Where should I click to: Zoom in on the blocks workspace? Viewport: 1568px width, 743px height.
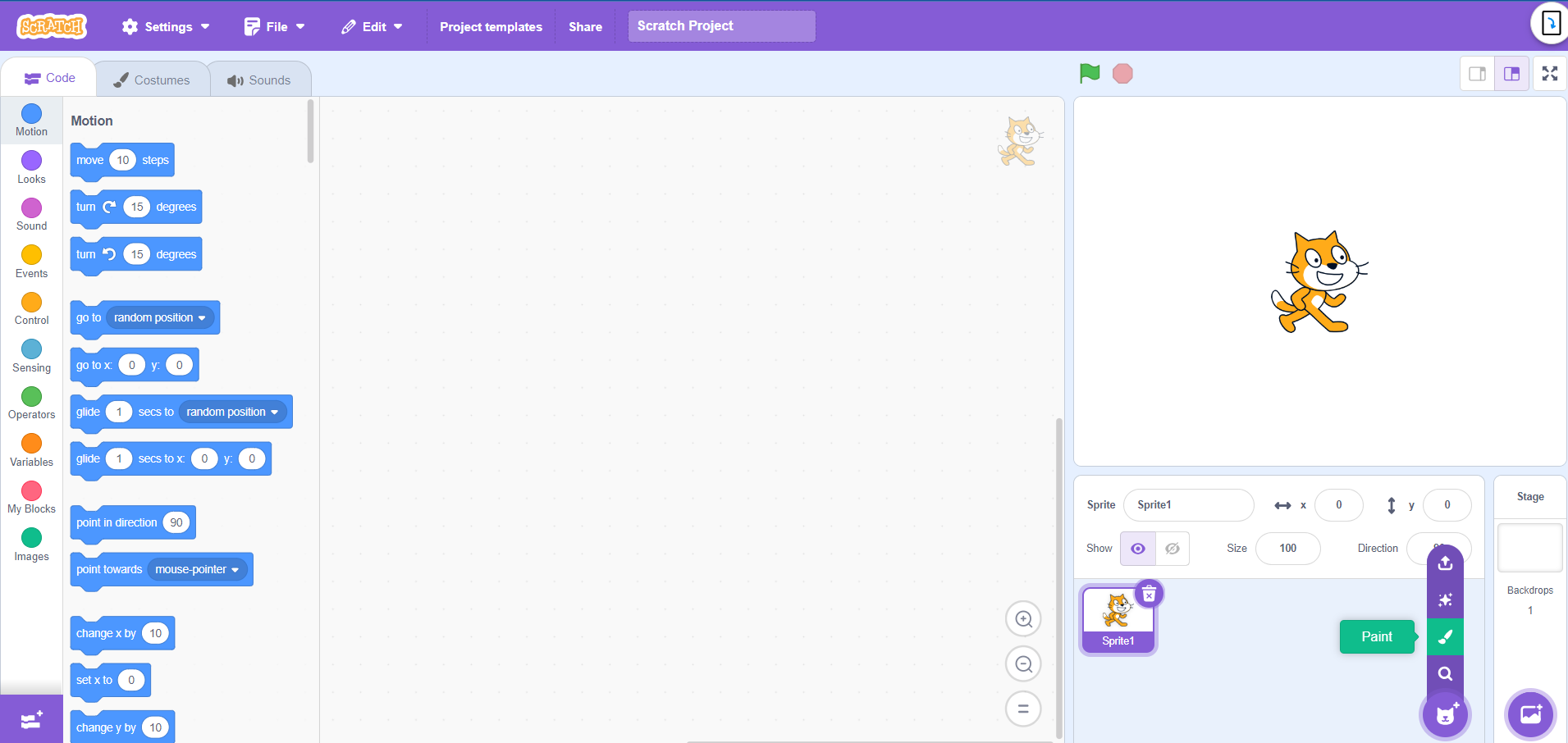(1023, 618)
